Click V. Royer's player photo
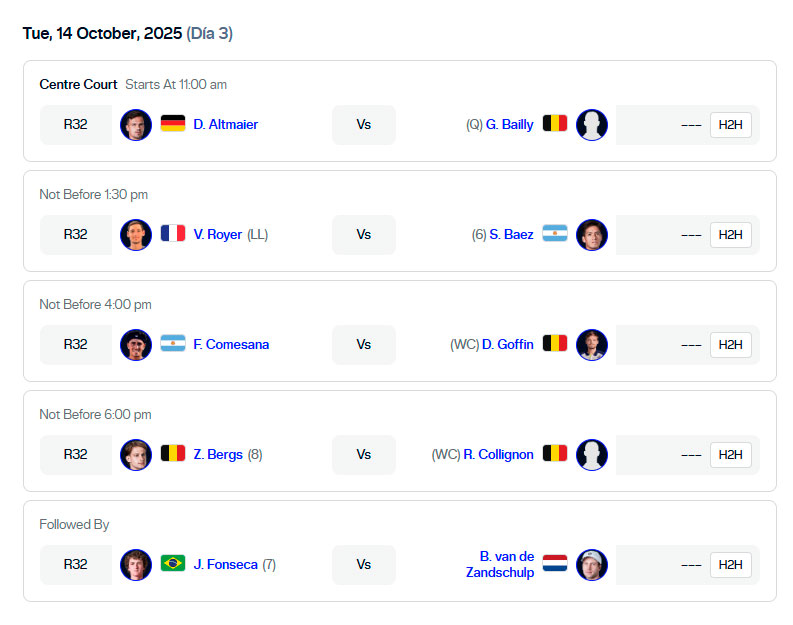This screenshot has width=793, height=625. point(135,235)
